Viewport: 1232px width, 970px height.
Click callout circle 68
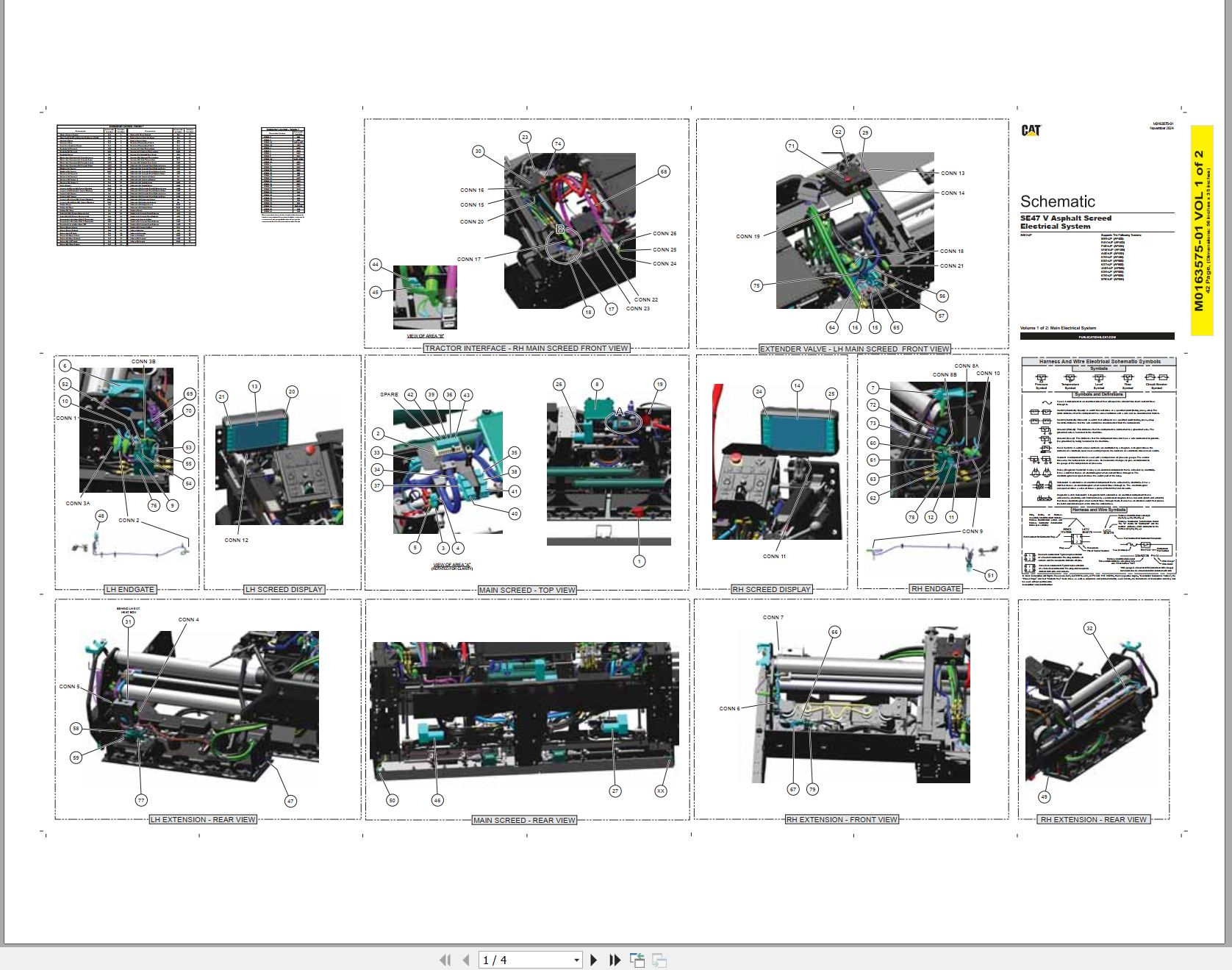(x=664, y=171)
